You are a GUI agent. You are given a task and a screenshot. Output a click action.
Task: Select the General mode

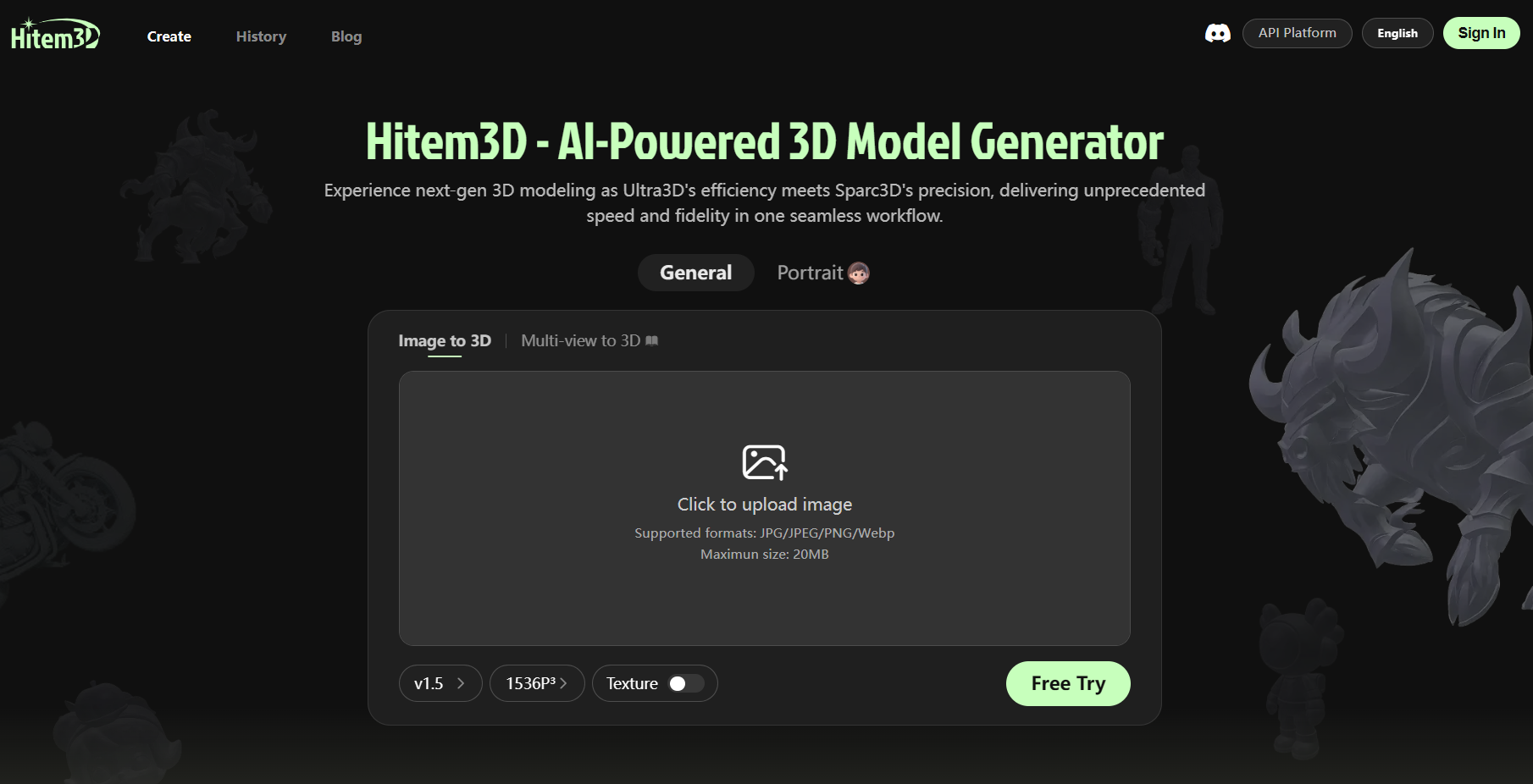pos(695,273)
